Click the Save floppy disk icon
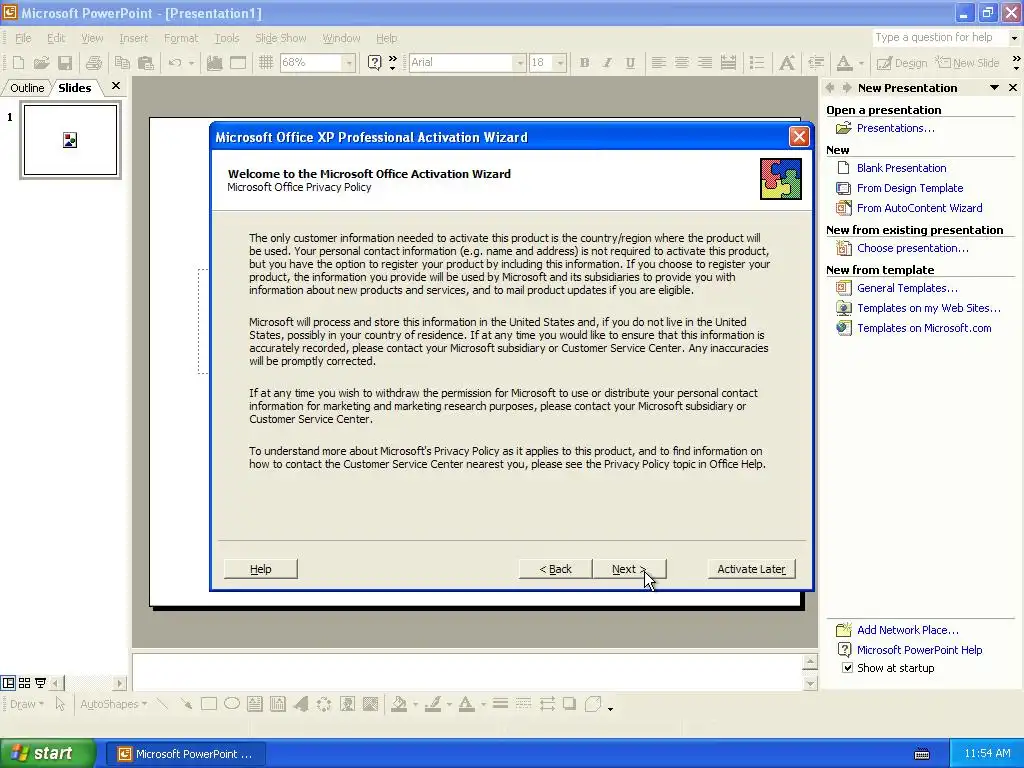This screenshot has height=768, width=1024. coord(65,63)
